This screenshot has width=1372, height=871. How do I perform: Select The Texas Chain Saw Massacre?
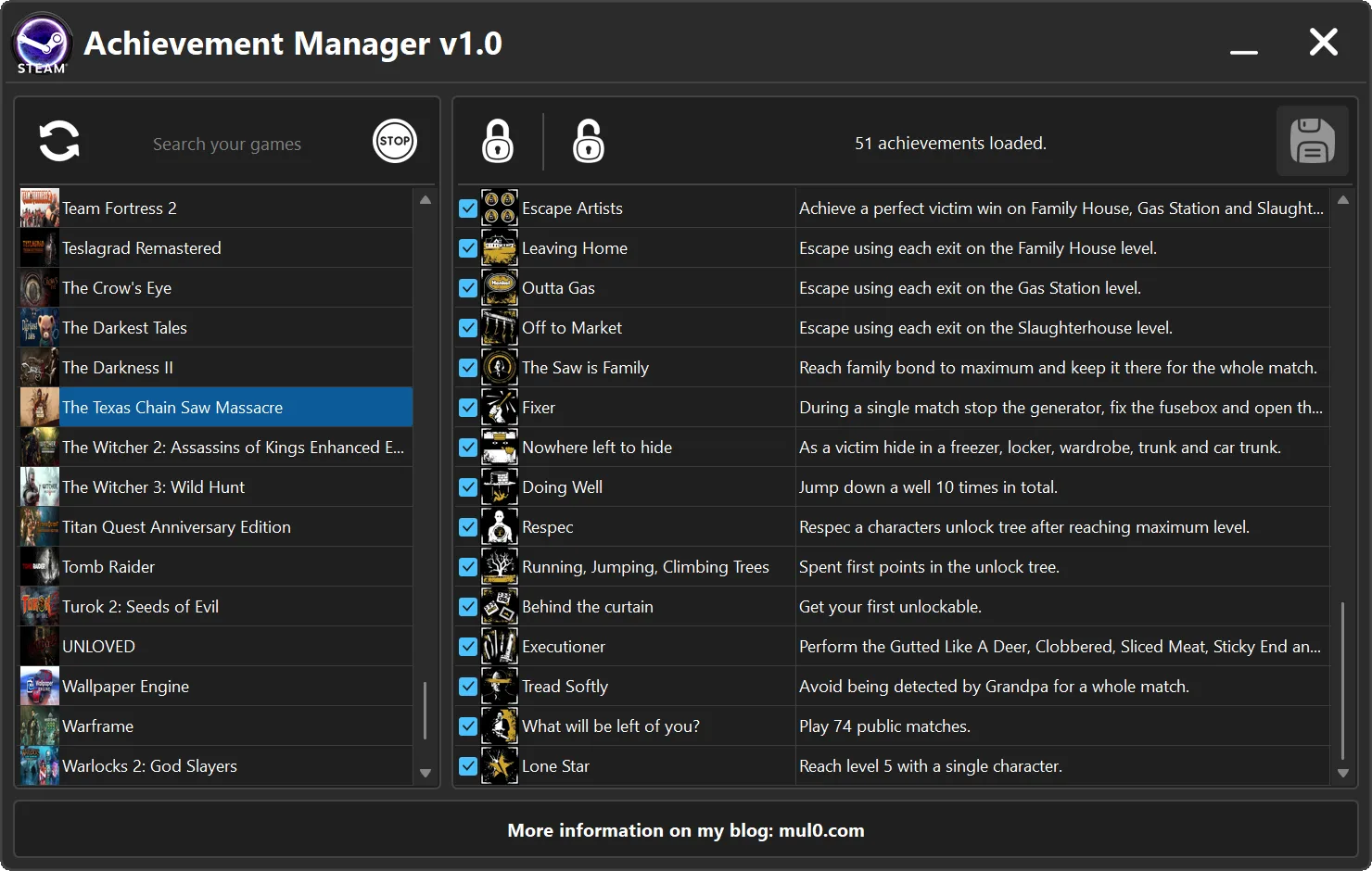(216, 407)
